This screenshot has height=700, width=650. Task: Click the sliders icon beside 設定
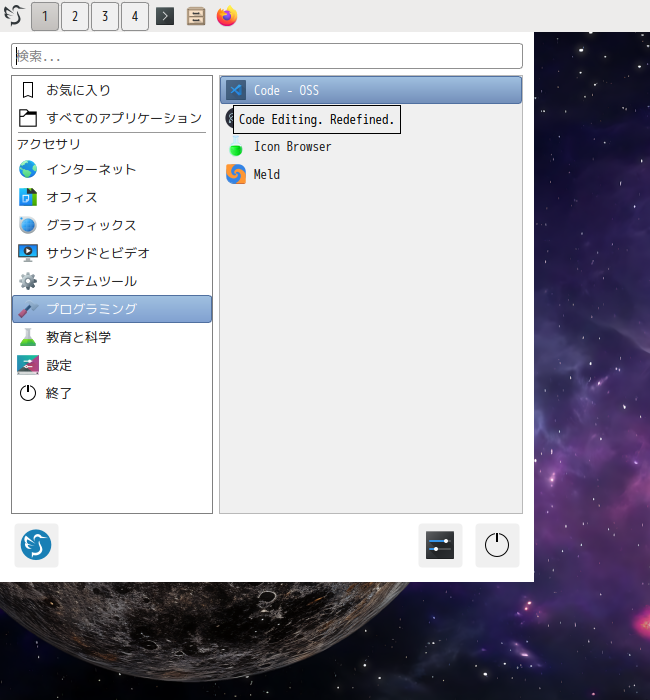(x=28, y=365)
